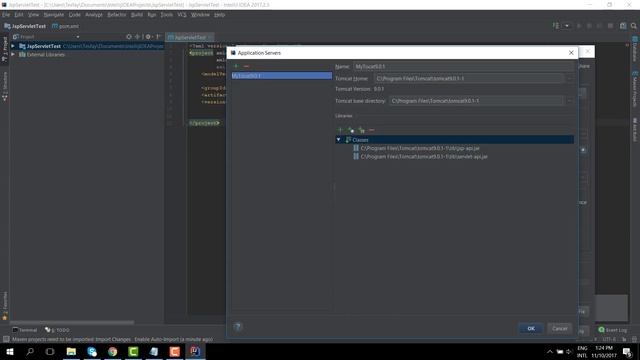This screenshot has height=360, width=640.
Task: Click OK in Application Servers dialog
Action: click(x=531, y=328)
